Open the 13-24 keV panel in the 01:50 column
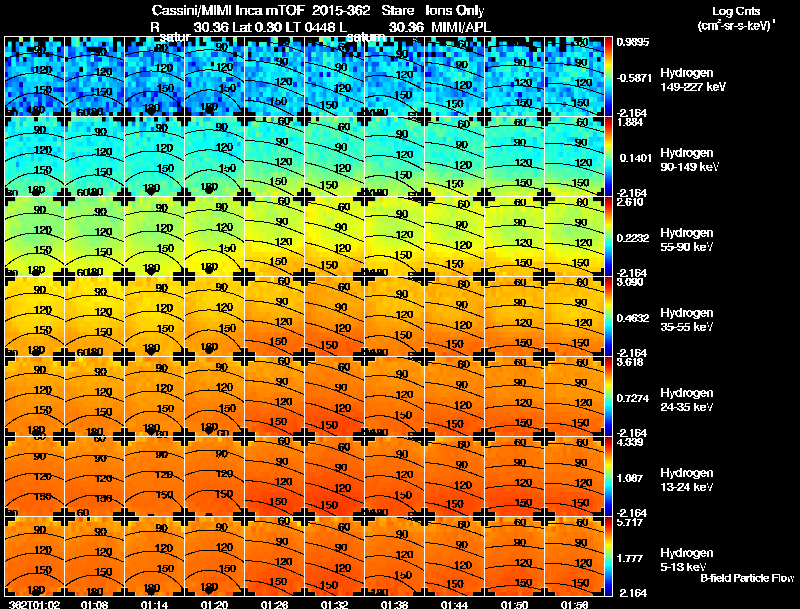The image size is (800, 609). [515, 476]
